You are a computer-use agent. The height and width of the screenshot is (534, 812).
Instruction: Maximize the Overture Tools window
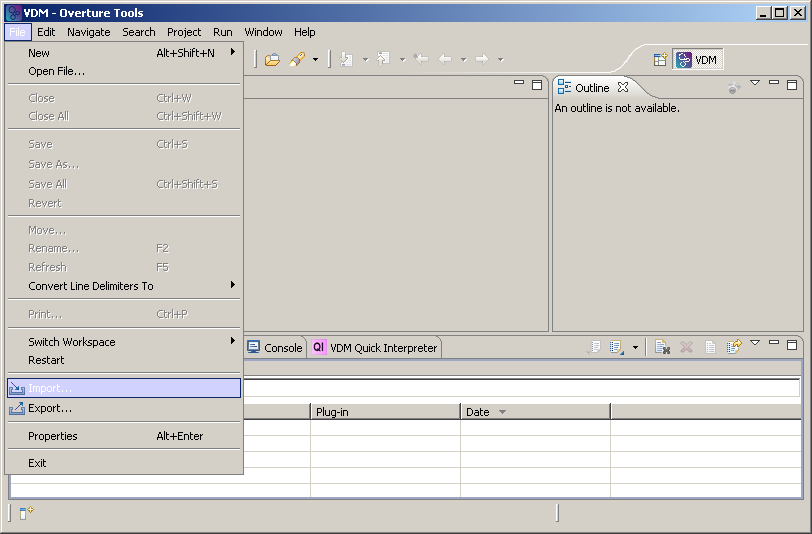779,13
